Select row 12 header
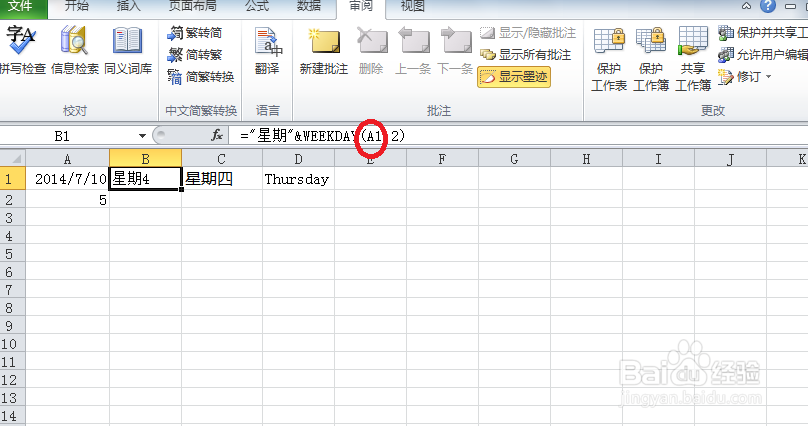Viewport: 808px width, 426px height. point(13,380)
